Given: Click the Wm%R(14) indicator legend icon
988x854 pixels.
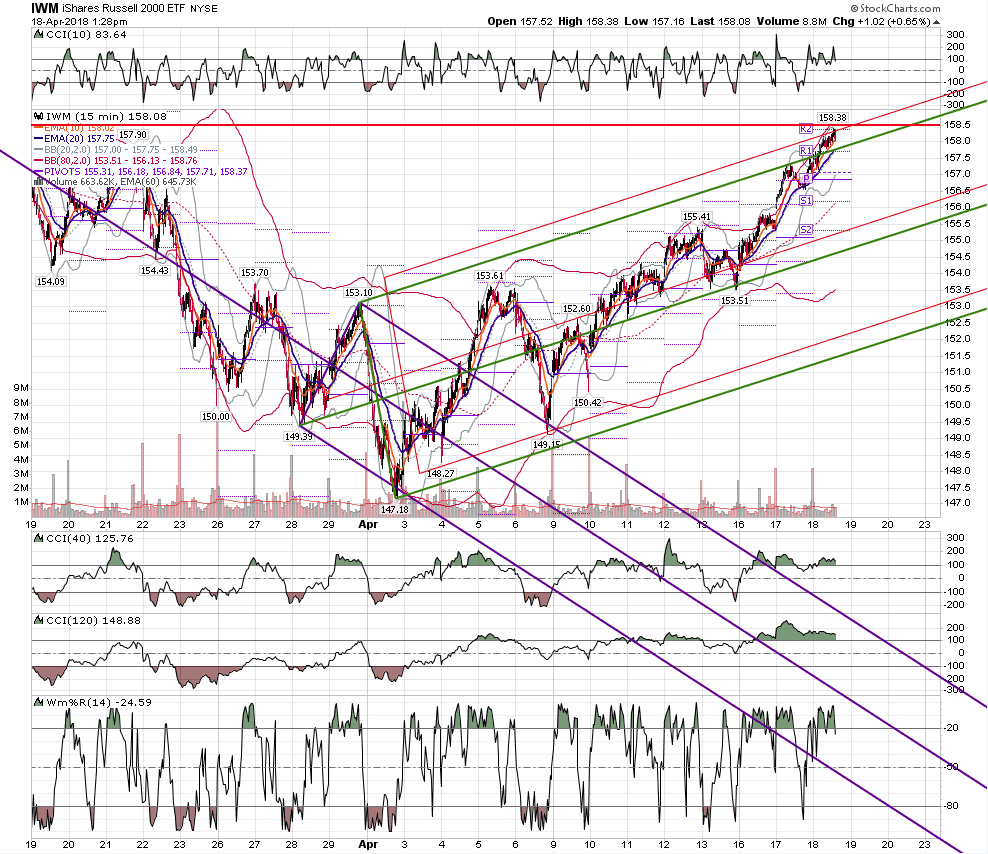Looking at the screenshot, I should (38, 703).
